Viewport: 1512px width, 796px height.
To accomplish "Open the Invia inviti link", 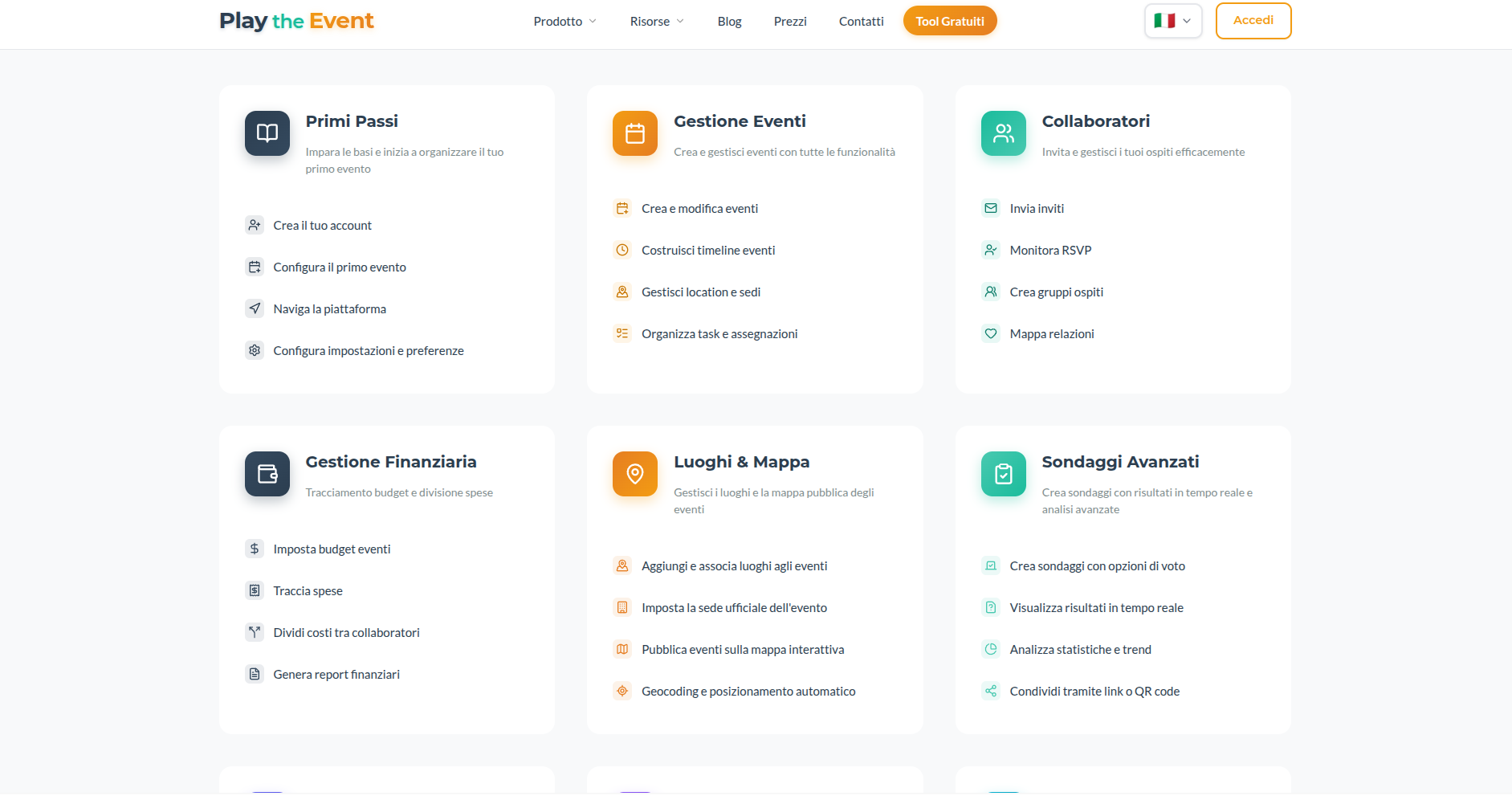I will click(1037, 209).
